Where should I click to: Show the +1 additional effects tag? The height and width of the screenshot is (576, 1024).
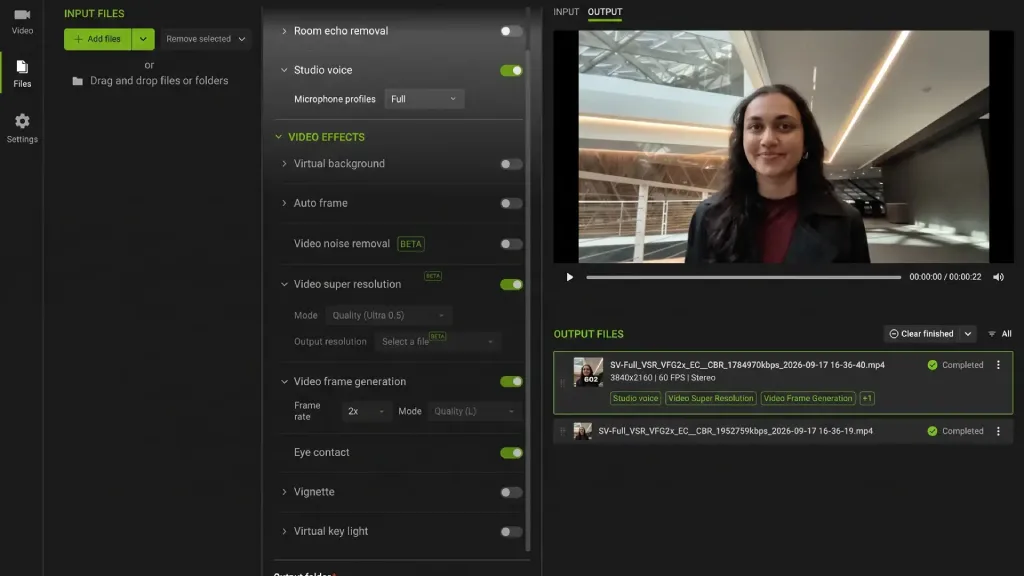[x=867, y=398]
